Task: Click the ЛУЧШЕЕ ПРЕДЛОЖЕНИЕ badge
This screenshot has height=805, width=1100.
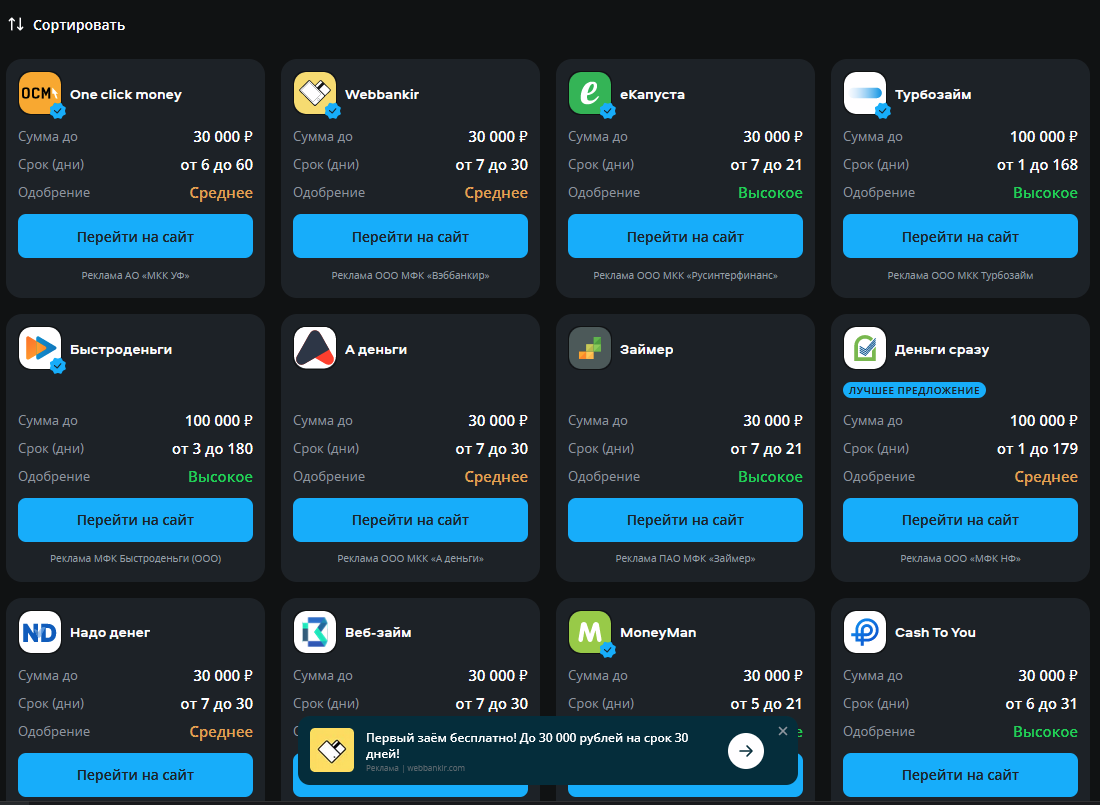Action: 914,390
